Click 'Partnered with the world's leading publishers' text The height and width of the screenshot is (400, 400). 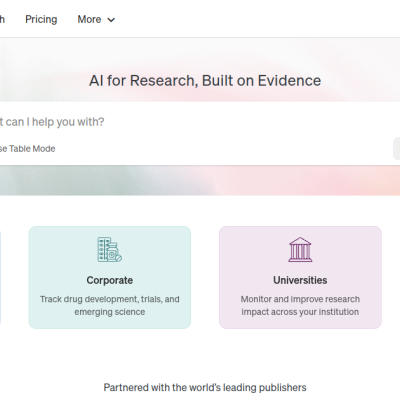[x=205, y=387]
